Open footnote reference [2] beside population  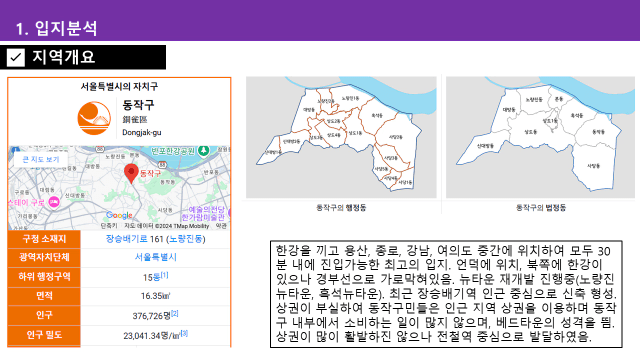coord(175,313)
